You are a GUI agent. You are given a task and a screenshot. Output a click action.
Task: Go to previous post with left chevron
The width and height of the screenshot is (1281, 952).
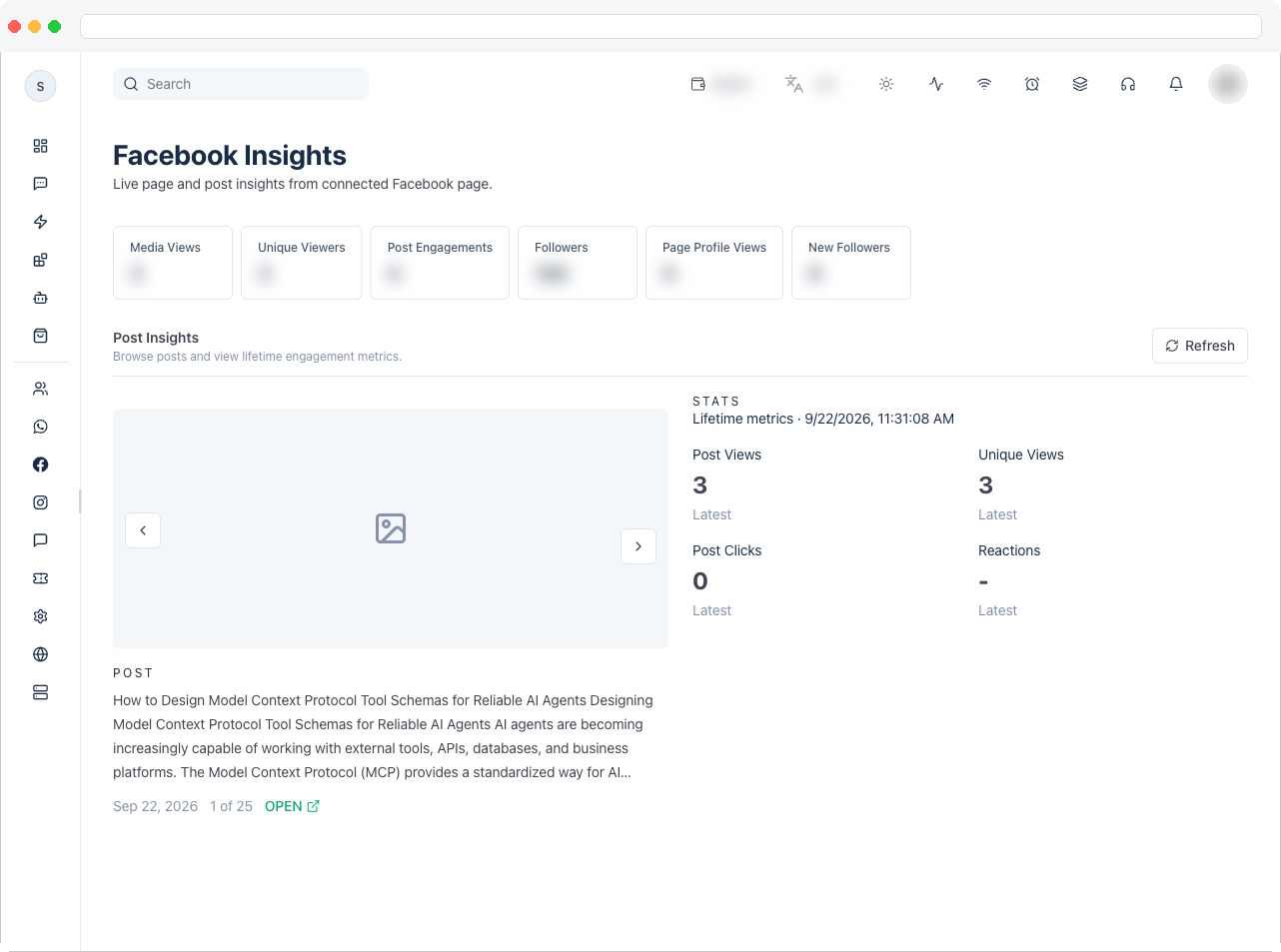point(143,530)
